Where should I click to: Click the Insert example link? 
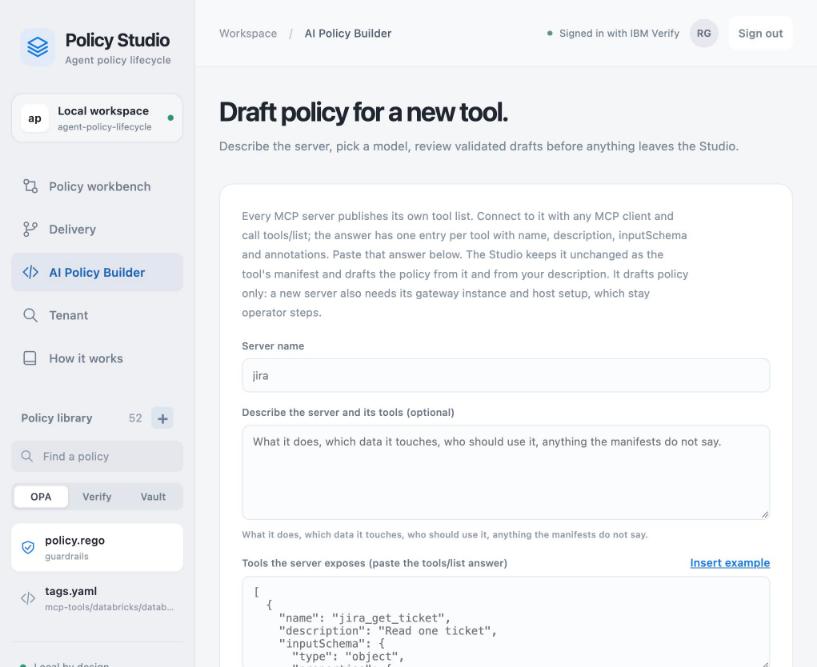click(729, 563)
